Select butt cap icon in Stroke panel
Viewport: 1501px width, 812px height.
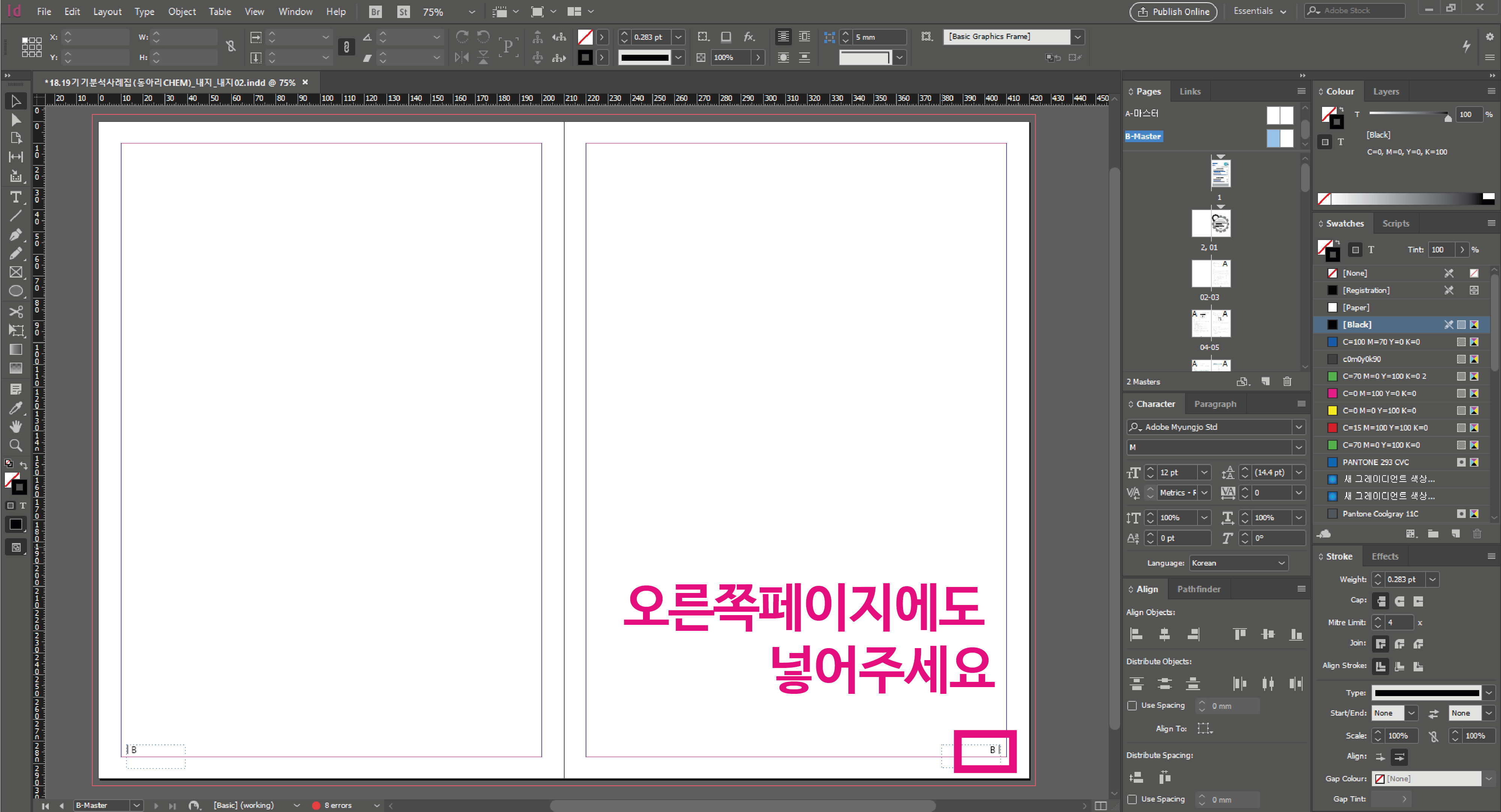1380,600
